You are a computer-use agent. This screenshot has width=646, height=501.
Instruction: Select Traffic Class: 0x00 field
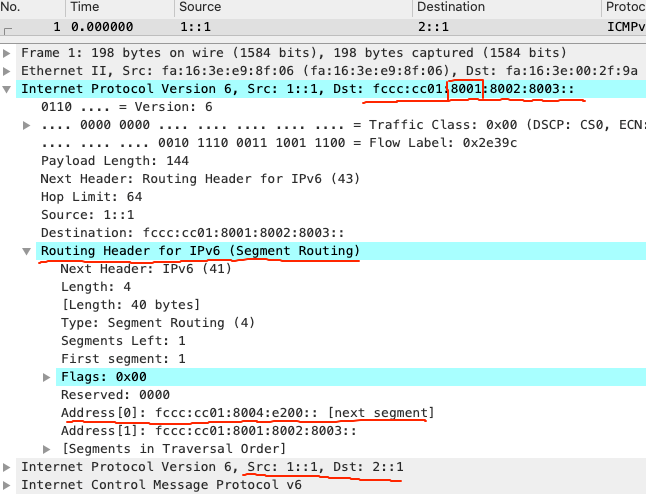[343, 125]
